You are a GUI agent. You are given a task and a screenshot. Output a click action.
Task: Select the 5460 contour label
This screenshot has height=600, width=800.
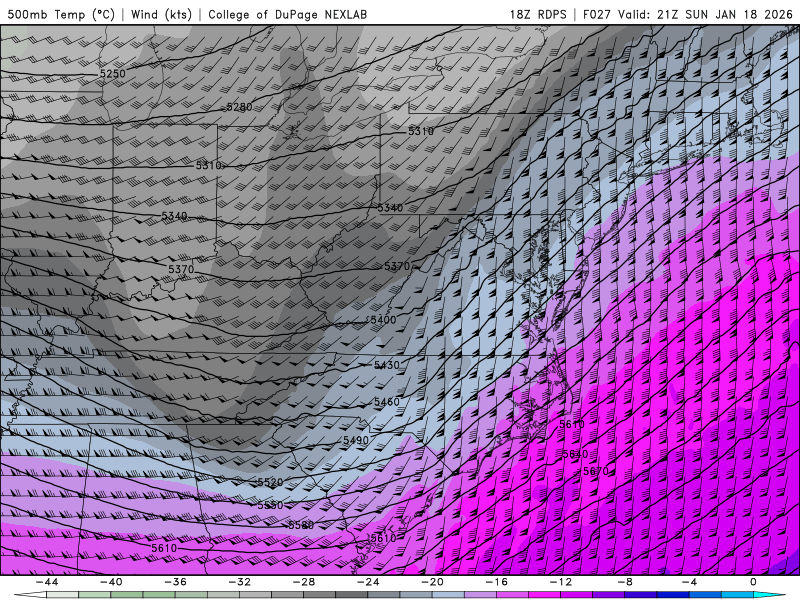pyautogui.click(x=387, y=402)
